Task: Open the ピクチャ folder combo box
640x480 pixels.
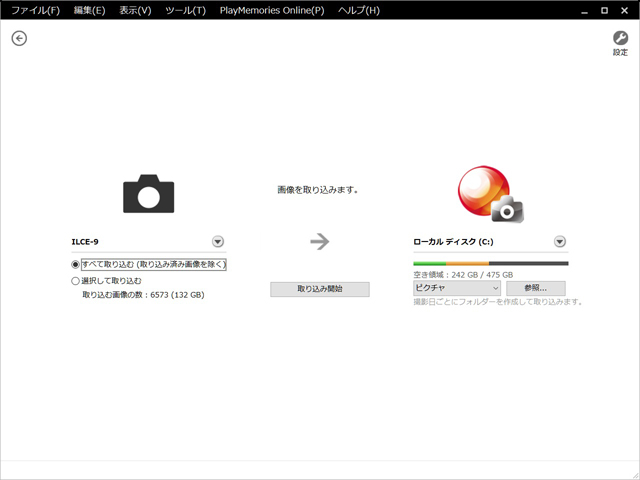Action: click(456, 288)
